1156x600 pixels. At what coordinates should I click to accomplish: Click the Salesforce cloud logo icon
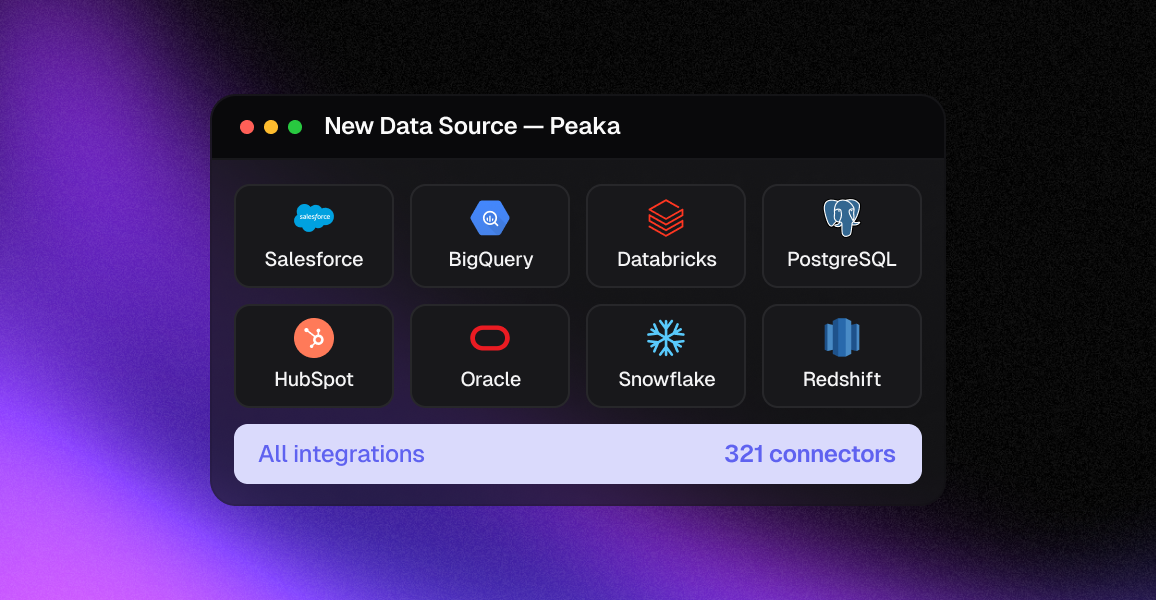coord(314,217)
